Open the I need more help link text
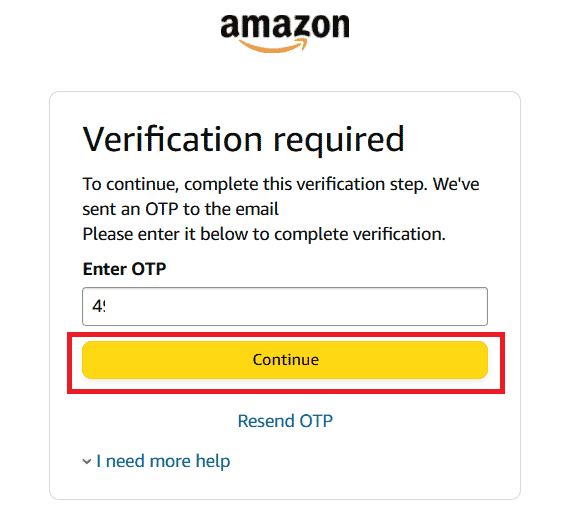Image resolution: width=582 pixels, height=527 pixels. [163, 461]
